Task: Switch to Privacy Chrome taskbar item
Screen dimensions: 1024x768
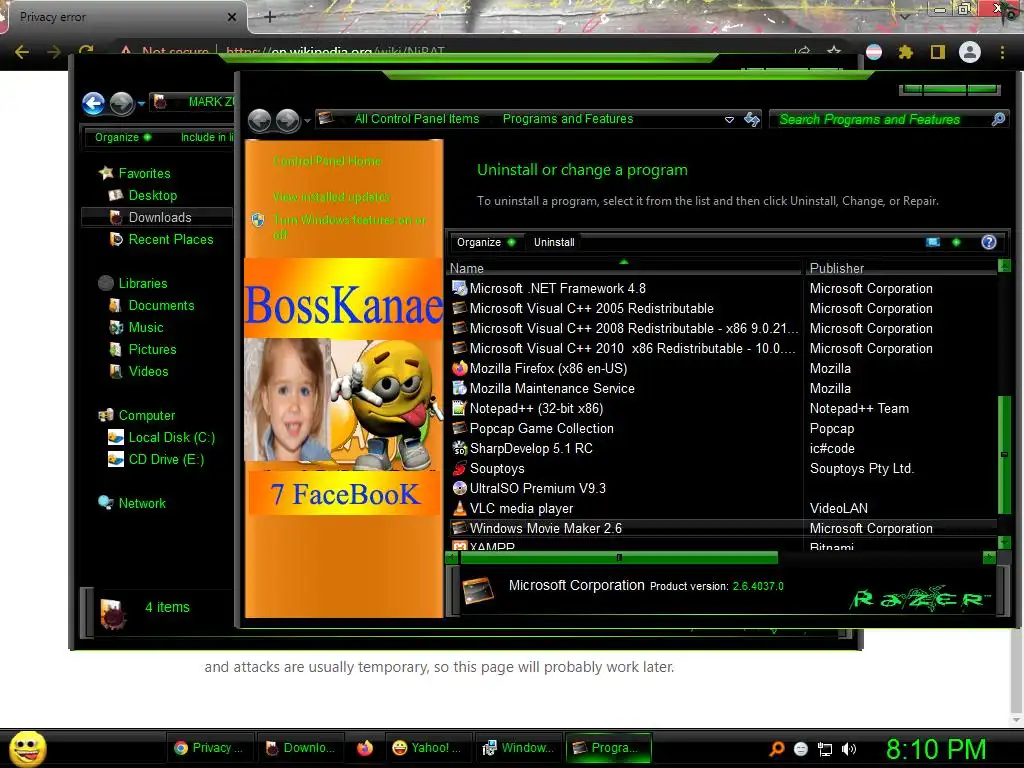Action: [210, 748]
